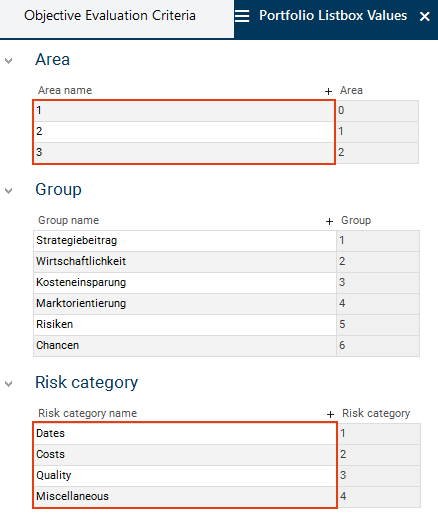Click Risk category value 4 next to Miscellaneous

(x=379, y=497)
